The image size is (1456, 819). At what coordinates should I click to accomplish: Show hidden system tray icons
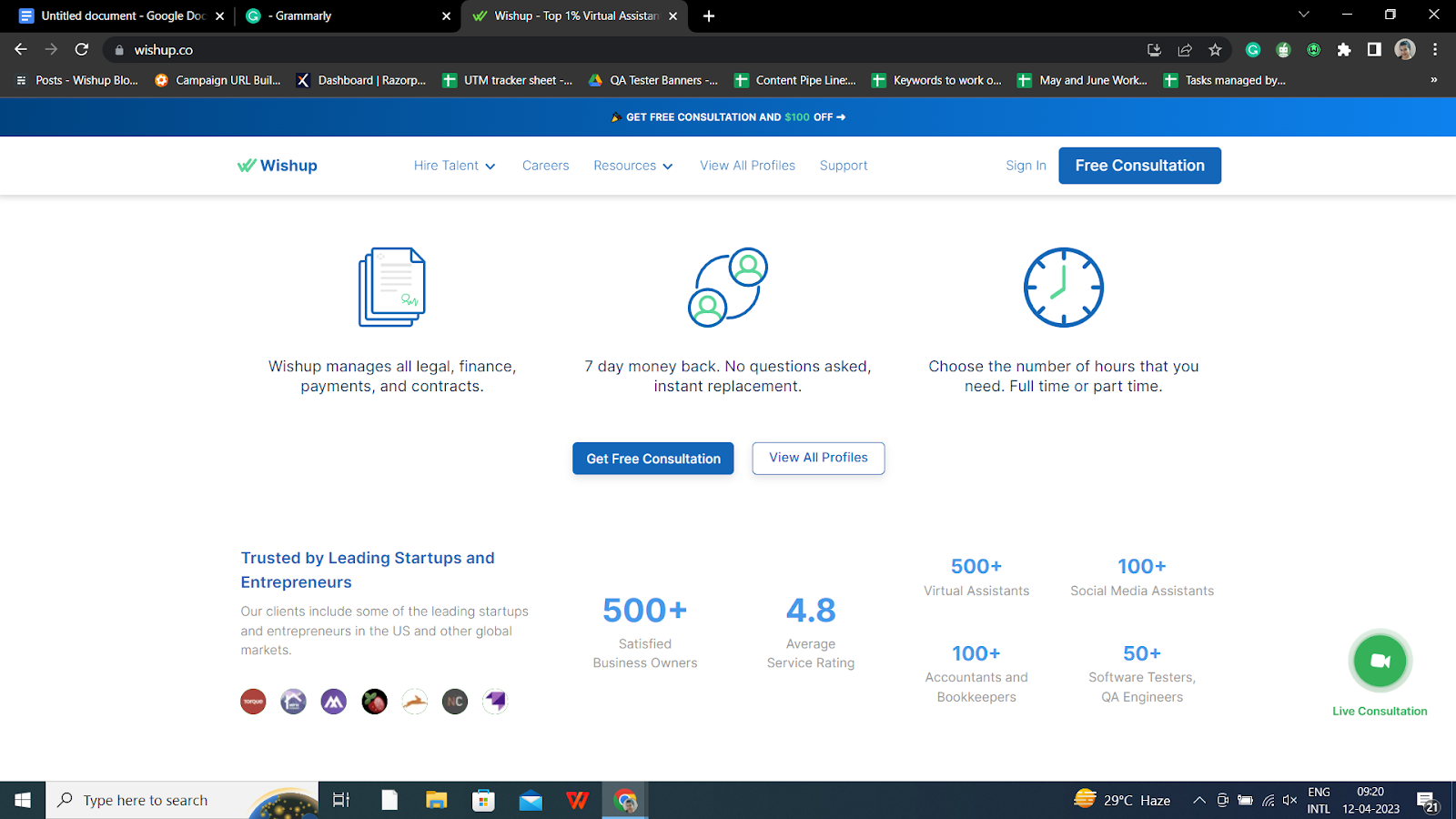tap(1199, 800)
